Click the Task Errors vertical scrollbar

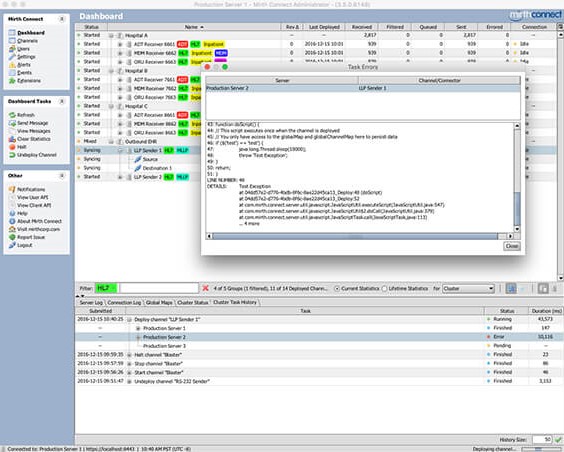(517, 177)
